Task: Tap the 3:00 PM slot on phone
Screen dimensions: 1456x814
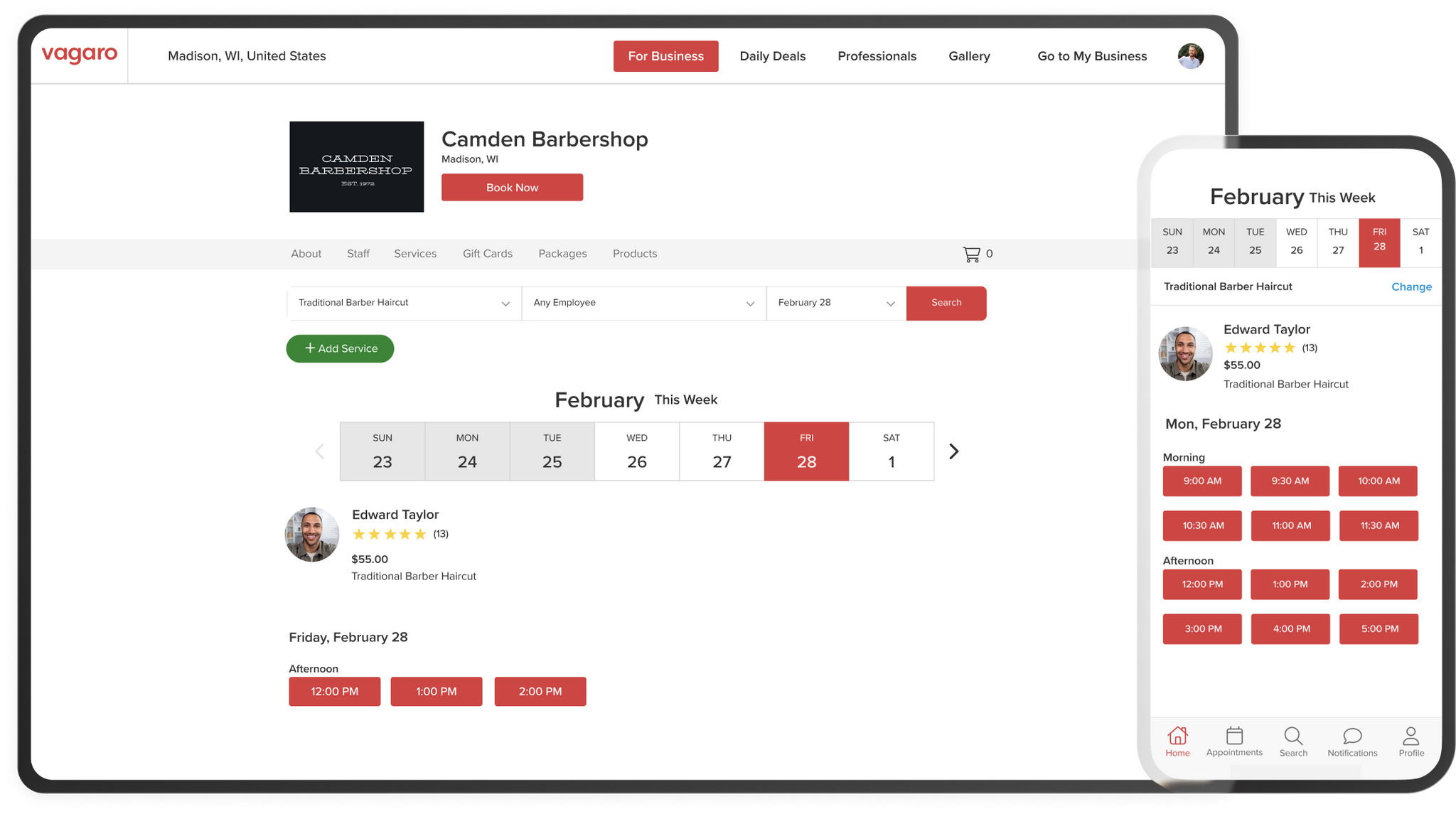Action: tap(1203, 629)
